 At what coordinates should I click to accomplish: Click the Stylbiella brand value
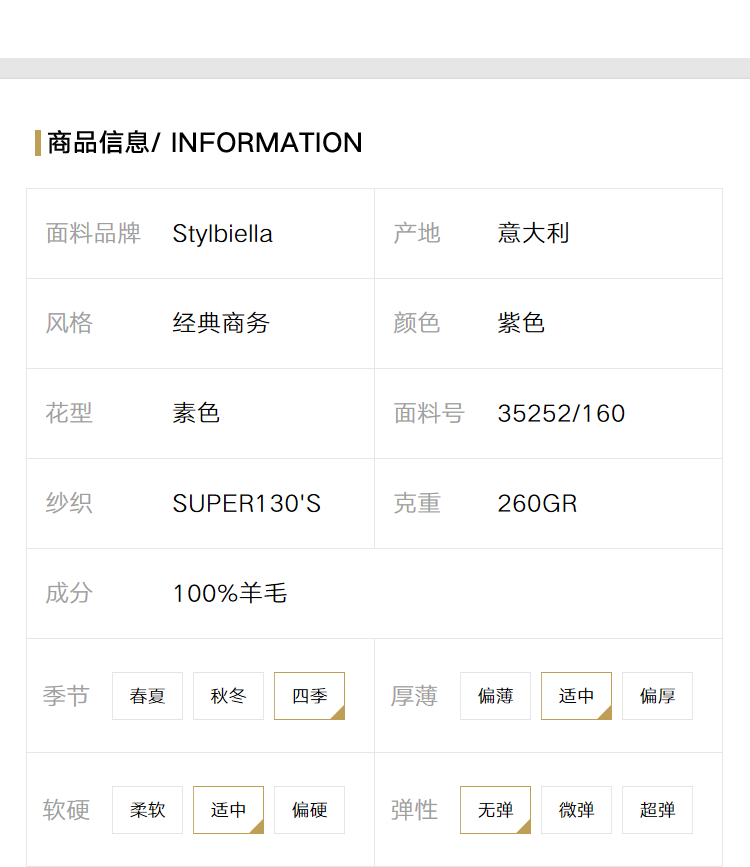[x=222, y=233]
